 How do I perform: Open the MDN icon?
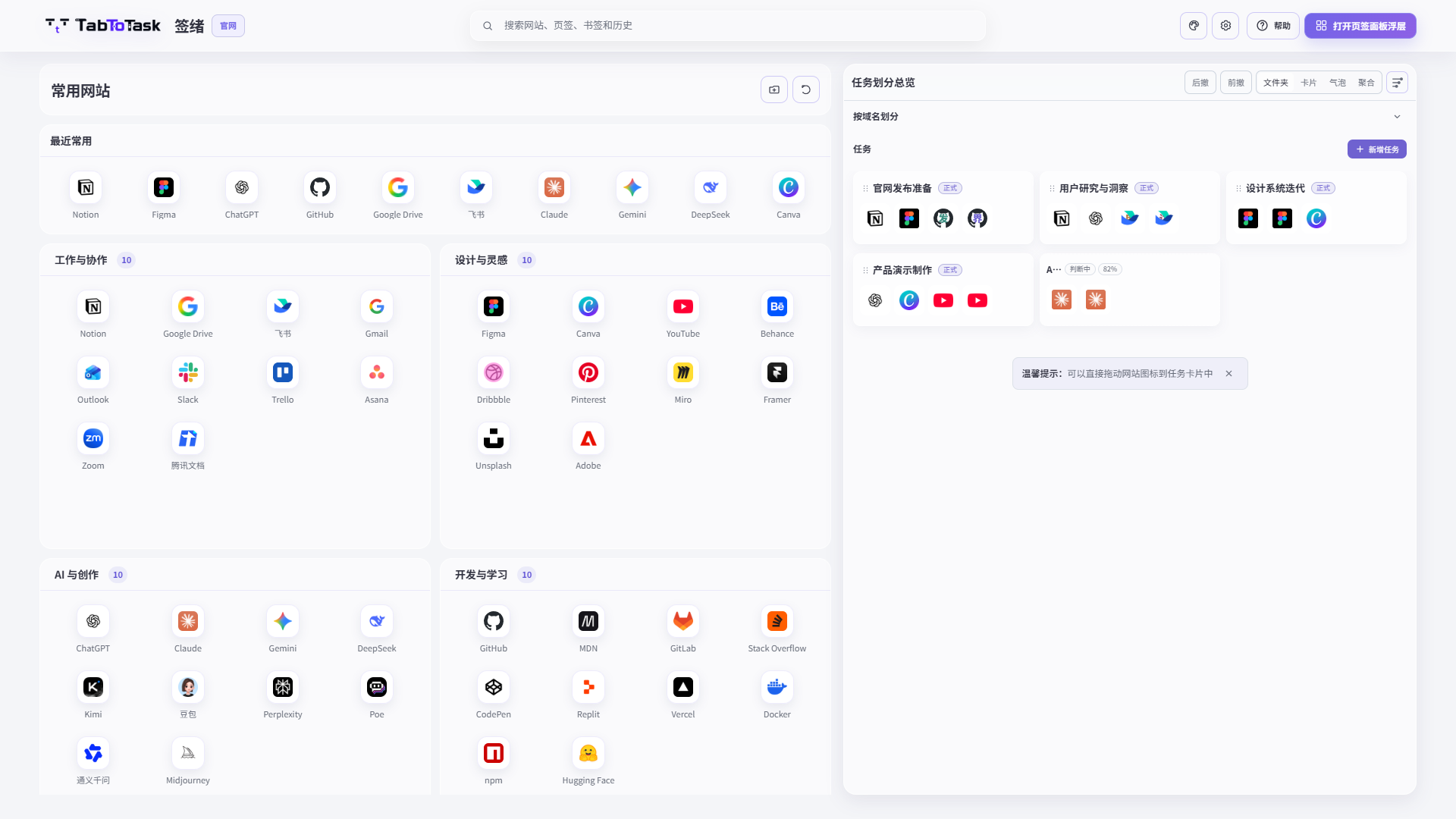pos(588,621)
